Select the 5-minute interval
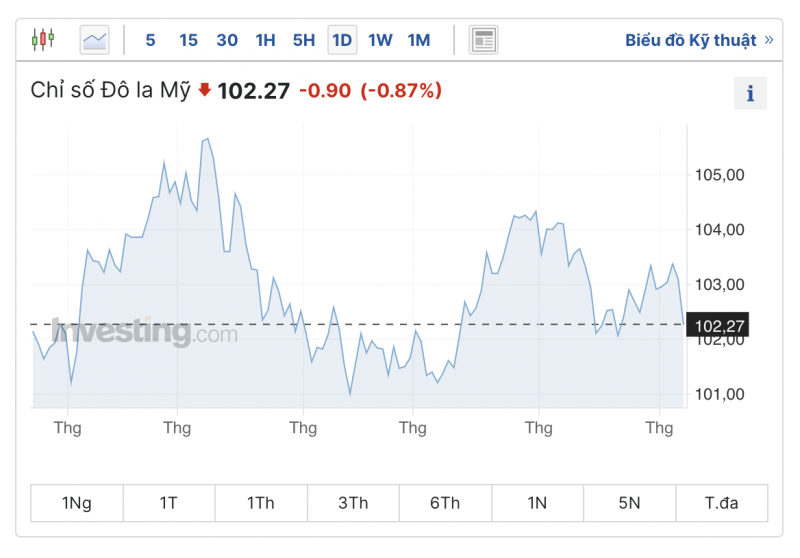Screen dimensions: 800x558 (150, 40)
